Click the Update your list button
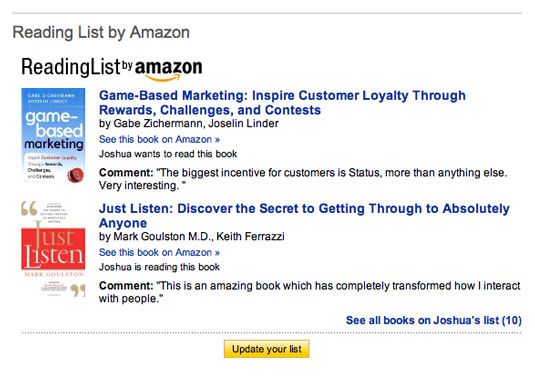The height and width of the screenshot is (383, 535). click(266, 349)
